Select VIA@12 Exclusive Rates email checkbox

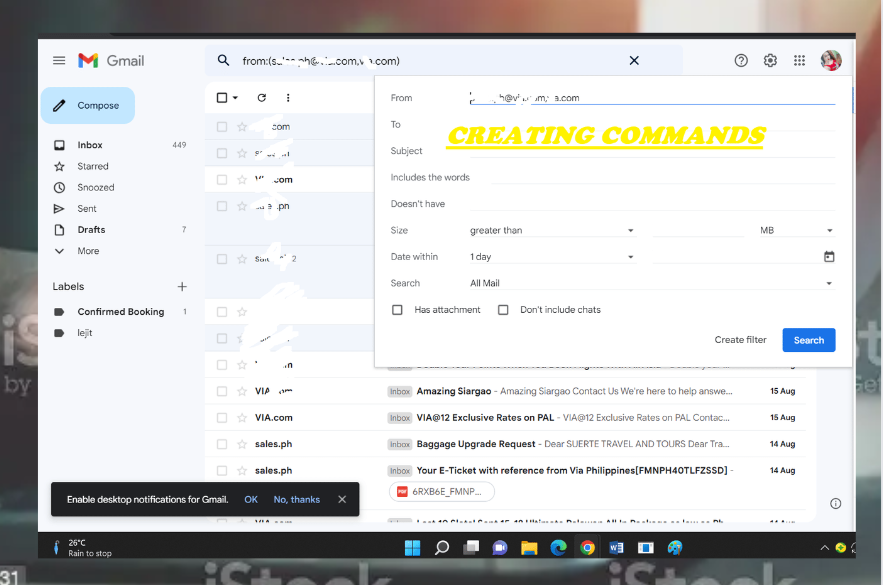(222, 418)
